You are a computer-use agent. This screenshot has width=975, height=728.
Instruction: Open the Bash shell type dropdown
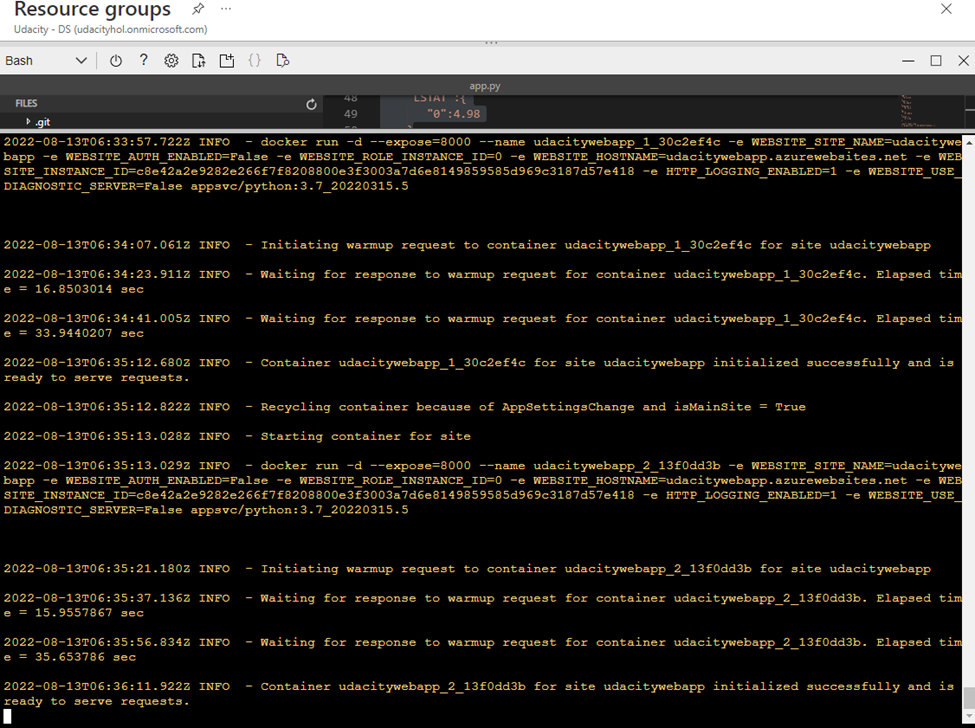[46, 60]
